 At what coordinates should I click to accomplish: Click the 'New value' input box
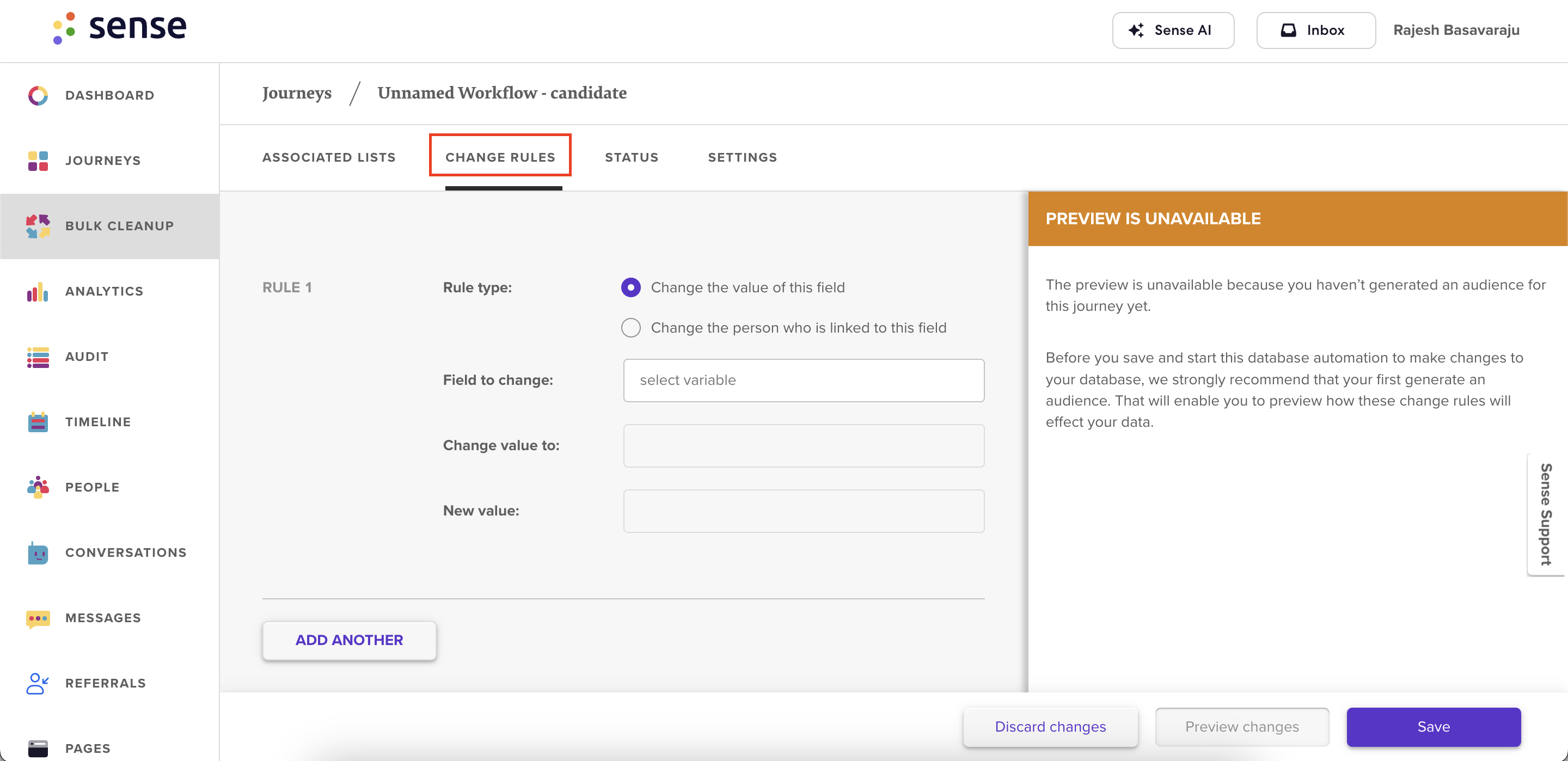804,511
